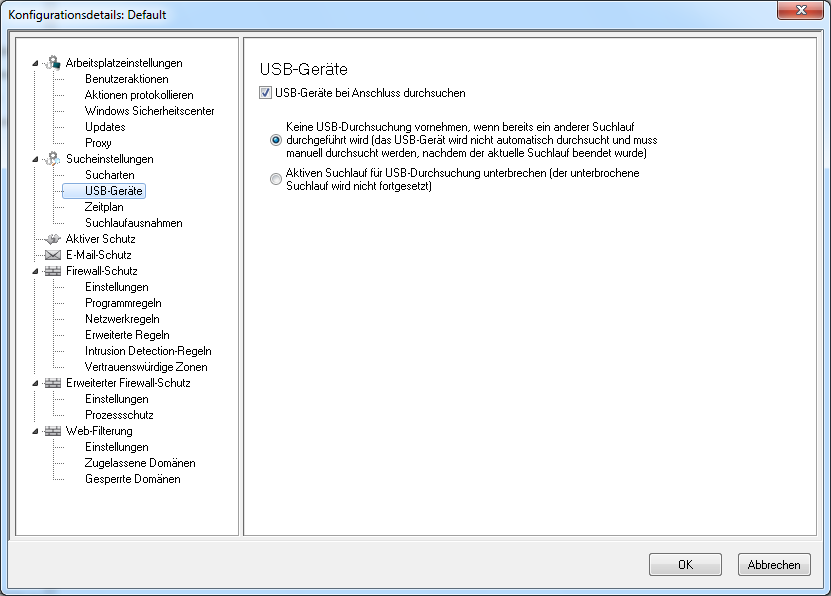Click the Arbeitsplatzeinstellungen workstation icon
831x596 pixels.
(x=53, y=63)
